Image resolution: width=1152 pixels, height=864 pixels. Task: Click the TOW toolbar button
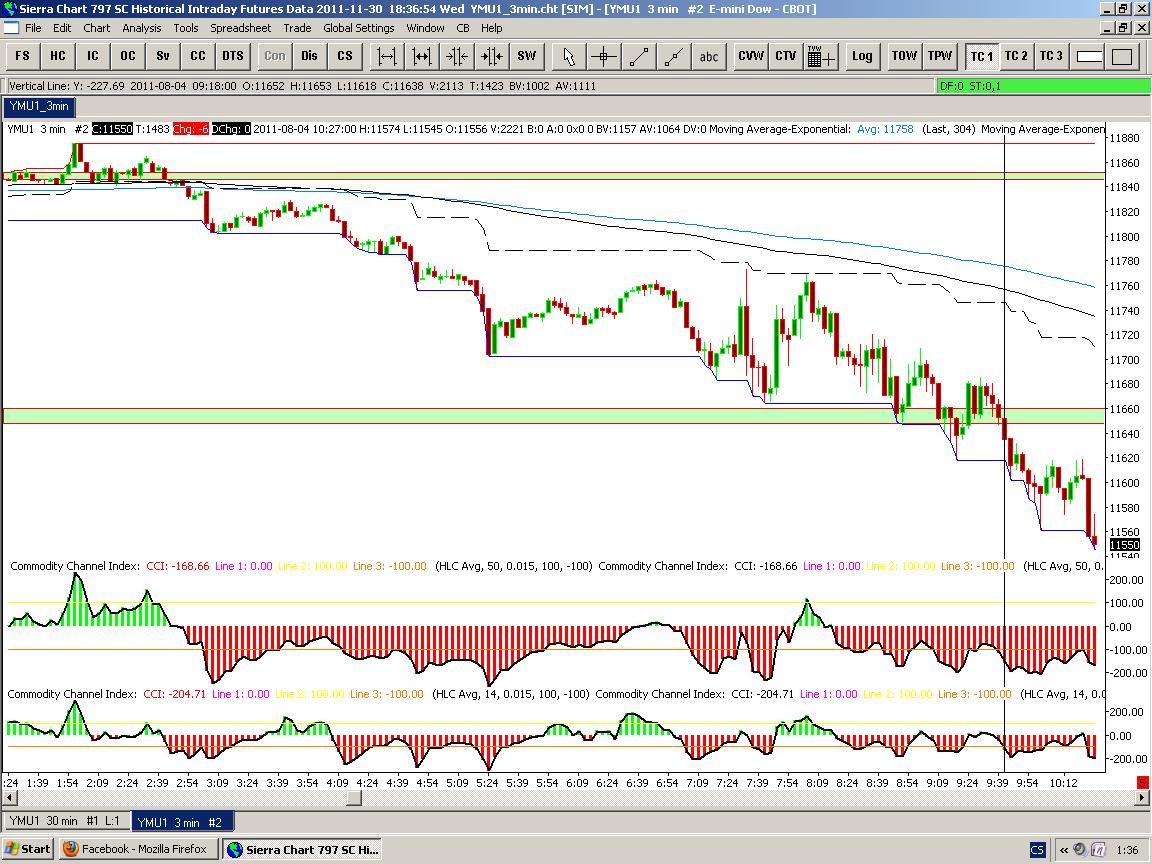pyautogui.click(x=904, y=56)
